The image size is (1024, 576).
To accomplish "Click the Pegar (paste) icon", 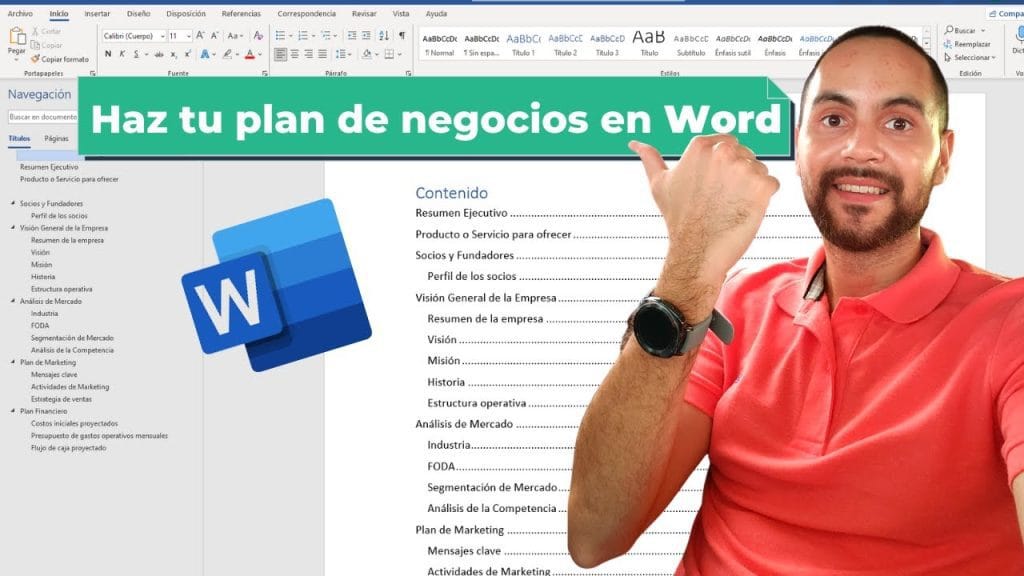I will [x=17, y=37].
